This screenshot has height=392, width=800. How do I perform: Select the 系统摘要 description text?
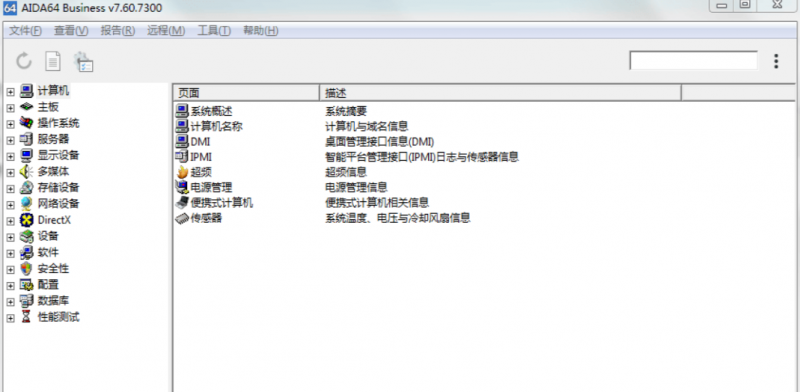346,111
